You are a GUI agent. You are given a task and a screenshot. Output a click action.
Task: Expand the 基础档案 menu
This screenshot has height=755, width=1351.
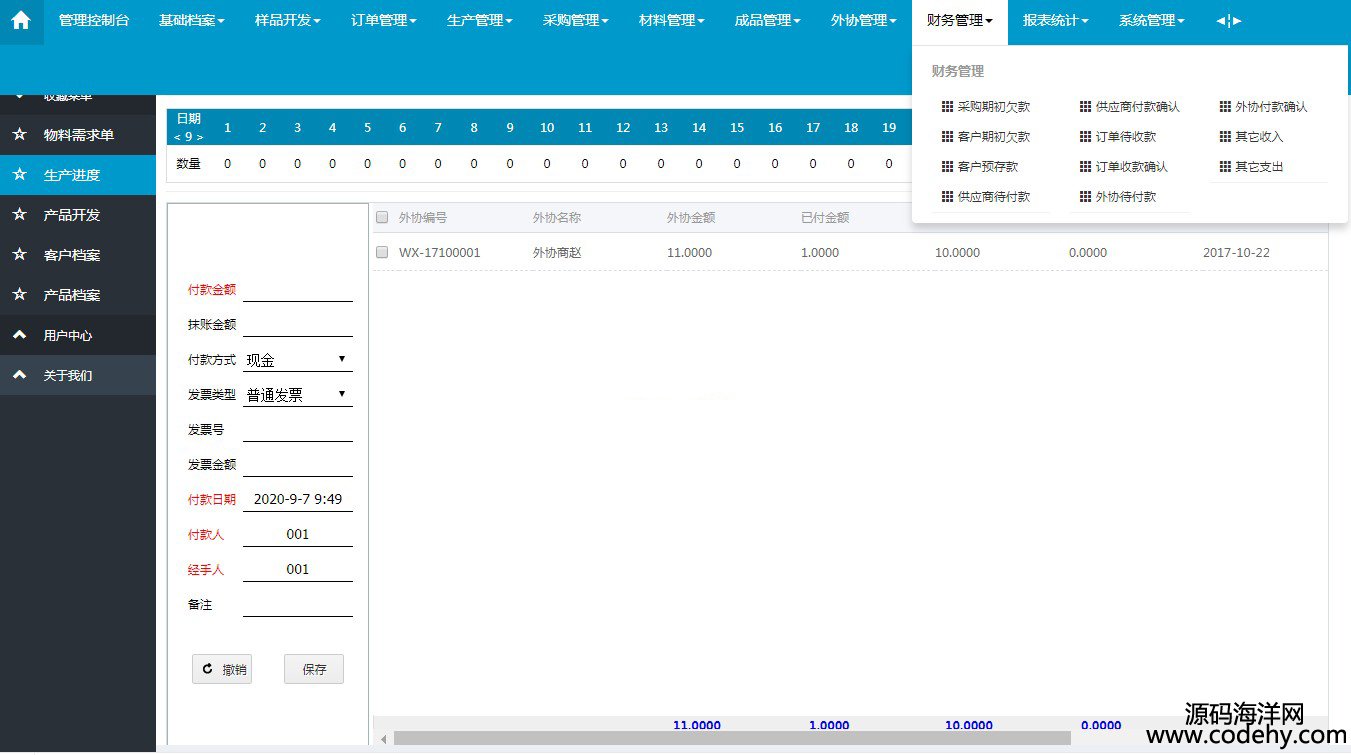tap(191, 21)
